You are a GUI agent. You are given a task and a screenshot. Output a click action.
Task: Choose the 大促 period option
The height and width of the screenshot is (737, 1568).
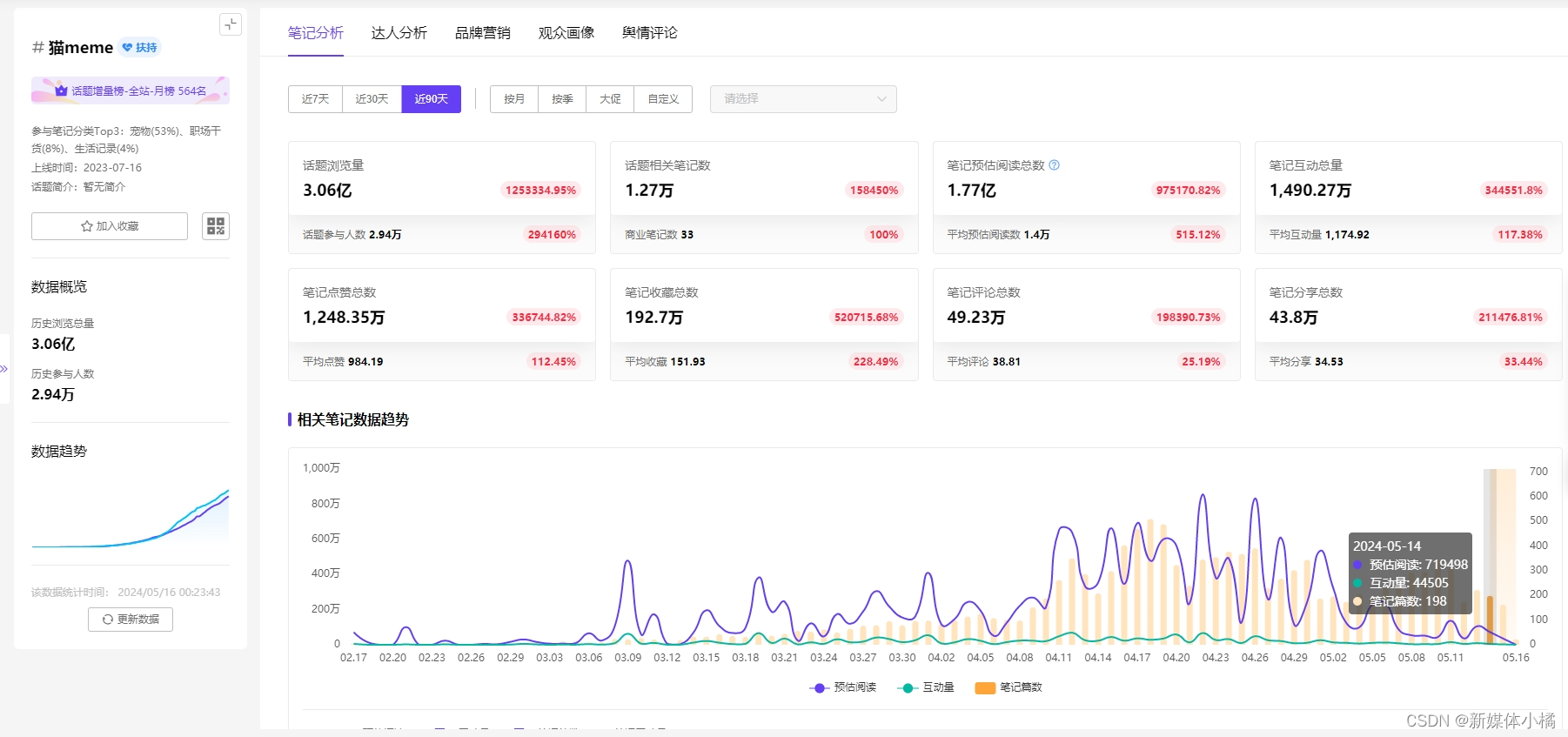point(610,99)
